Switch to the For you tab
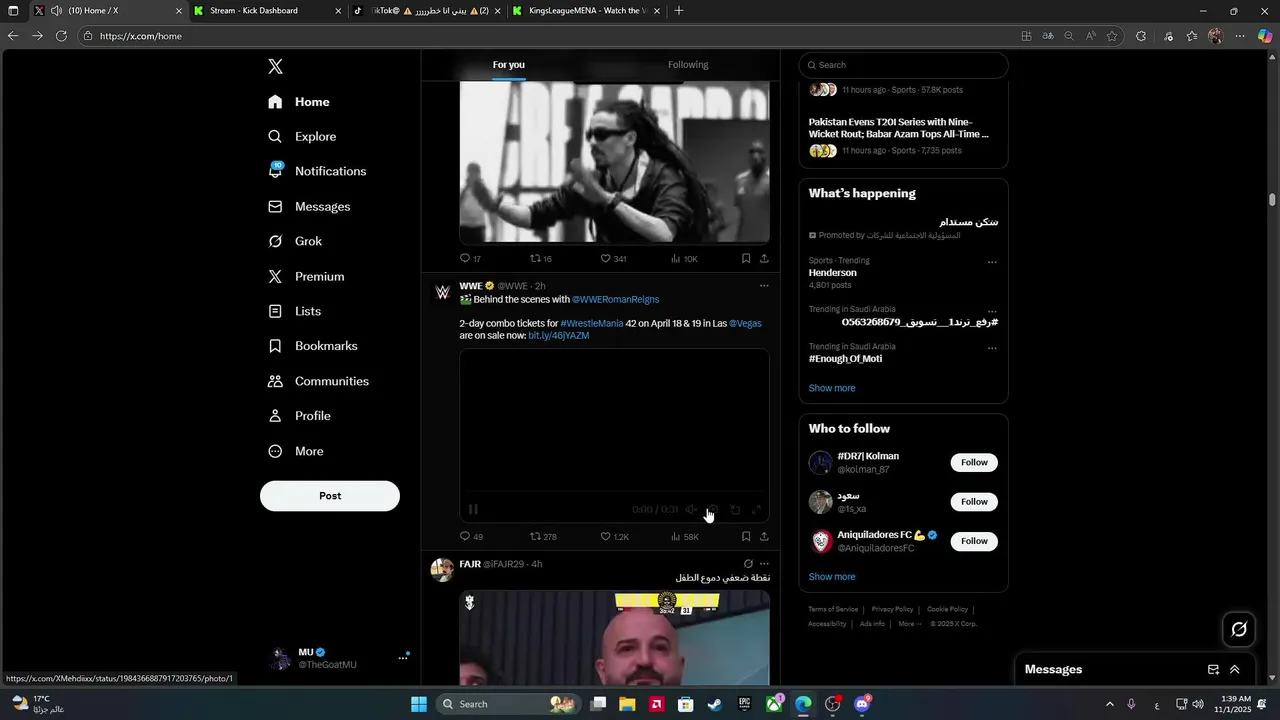Screen dimensions: 1280x720 pyautogui.click(x=508, y=65)
